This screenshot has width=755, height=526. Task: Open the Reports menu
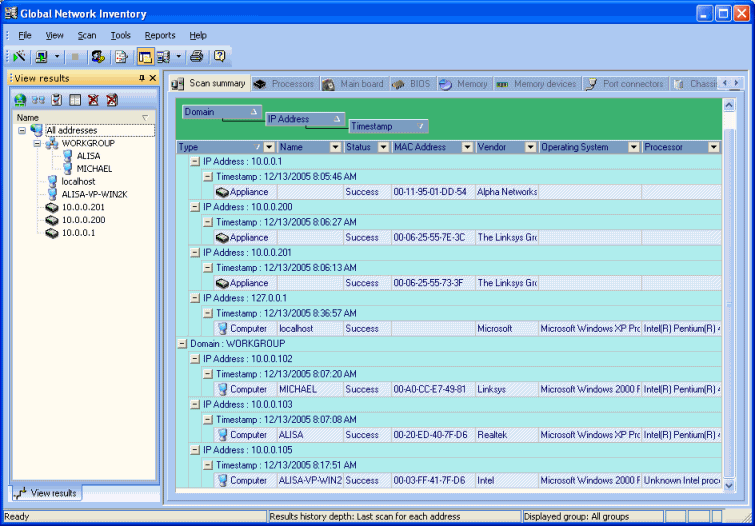(160, 36)
